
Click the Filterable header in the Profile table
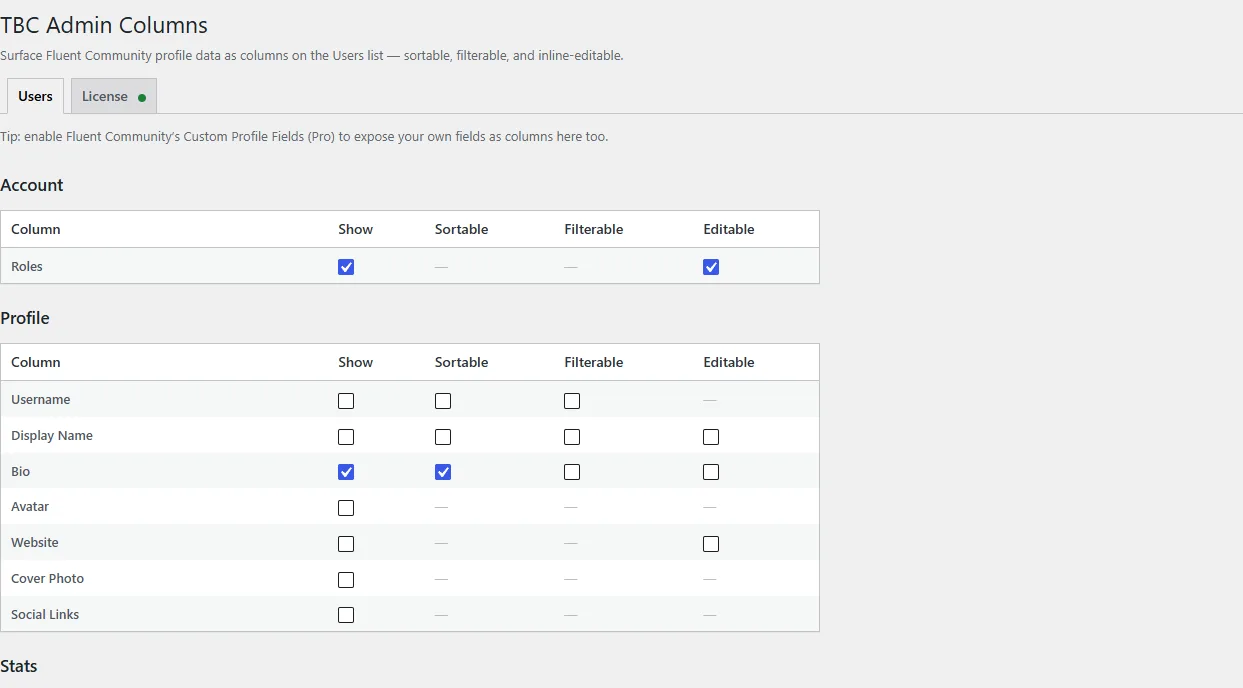(x=593, y=362)
